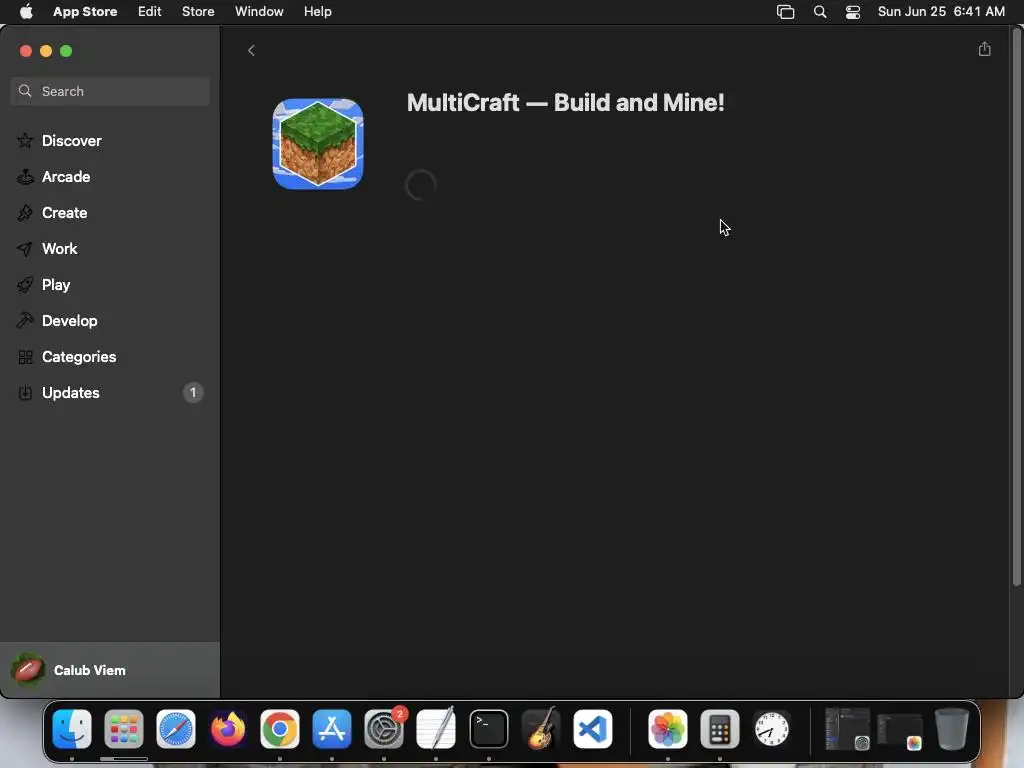This screenshot has height=768, width=1024.
Task: Click the Updates badge showing 1
Action: (193, 392)
